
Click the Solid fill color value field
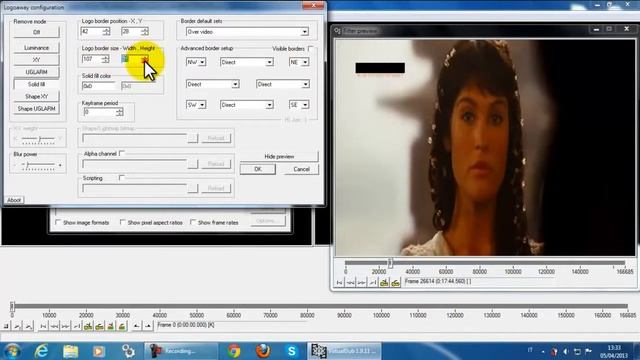tap(99, 86)
